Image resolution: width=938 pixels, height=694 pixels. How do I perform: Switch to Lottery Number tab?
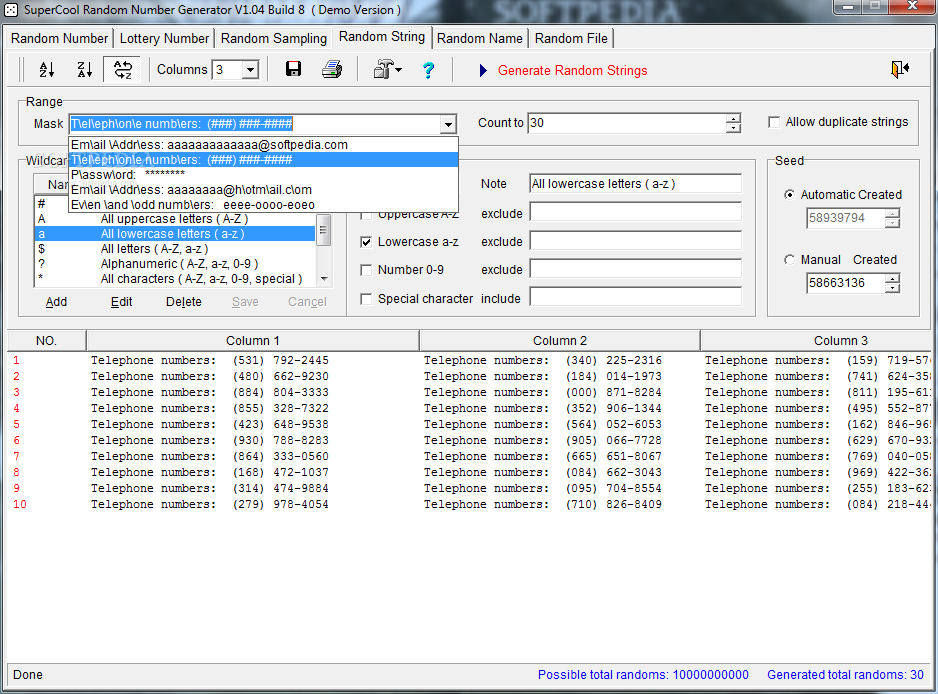point(165,38)
